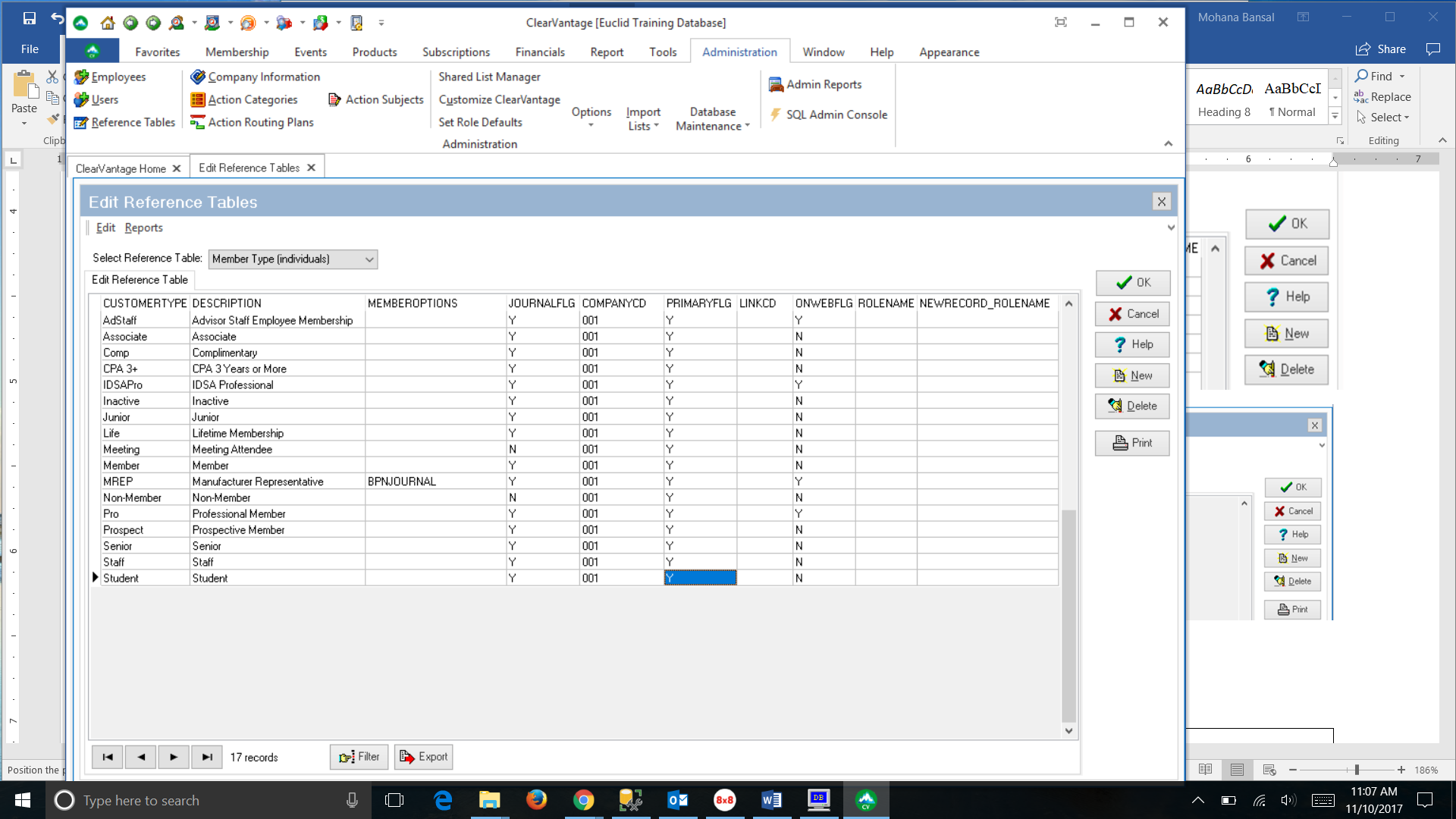The image size is (1456, 819).
Task: Go to first record navigation button
Action: [x=108, y=757]
